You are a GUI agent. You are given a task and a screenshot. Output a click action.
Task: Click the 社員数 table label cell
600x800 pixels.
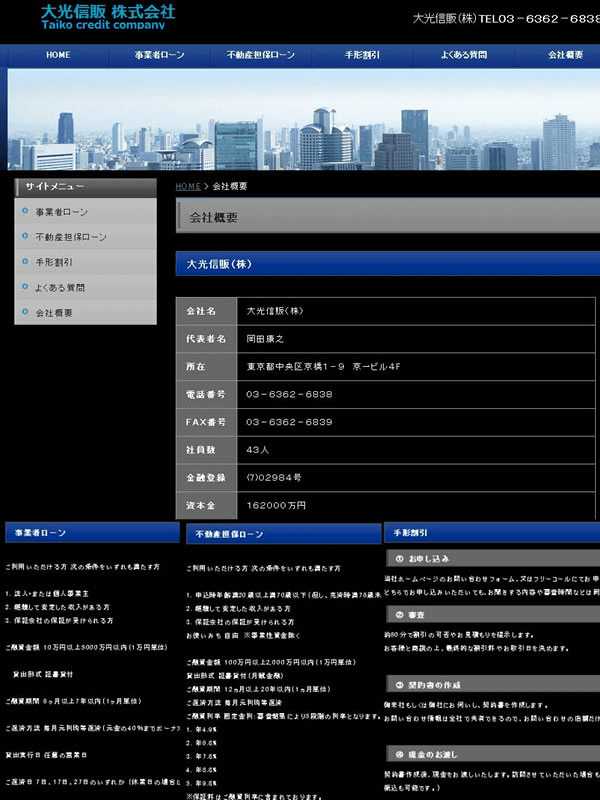207,450
